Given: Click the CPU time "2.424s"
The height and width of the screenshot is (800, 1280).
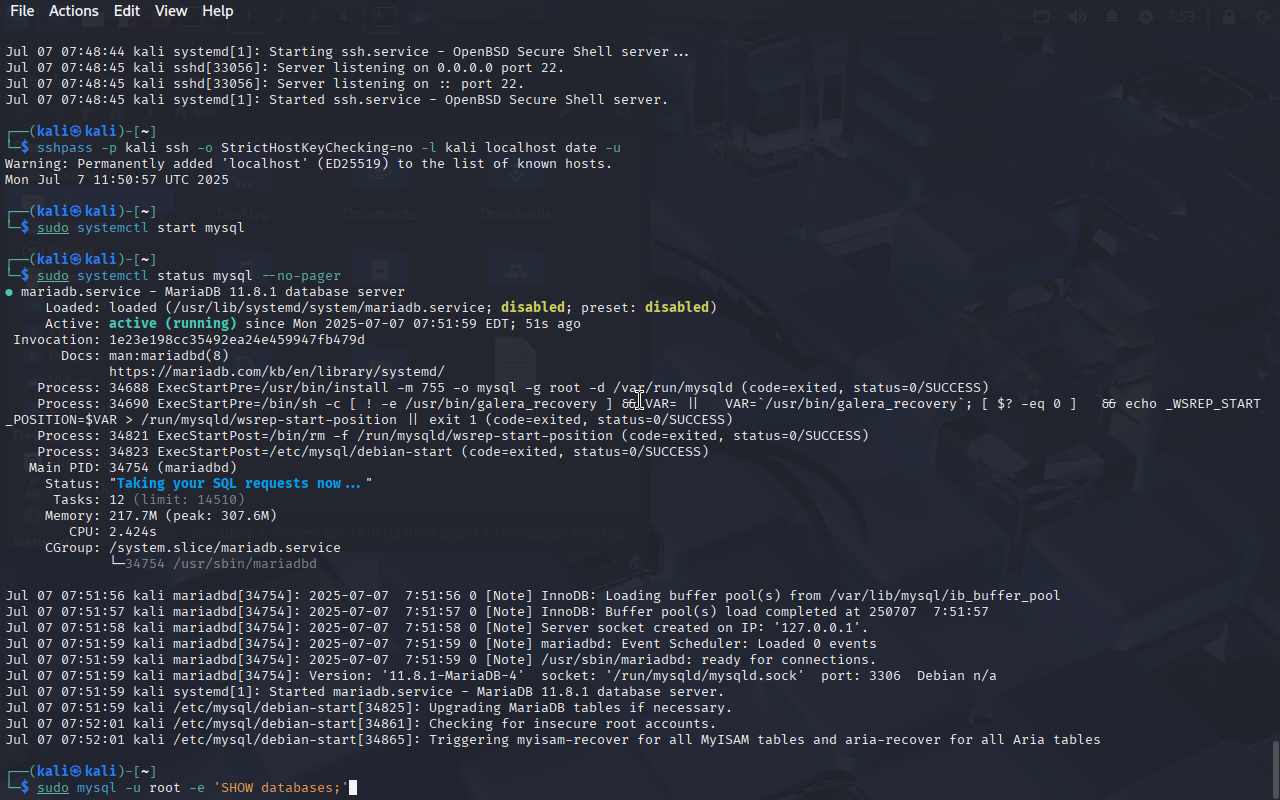Looking at the screenshot, I should pyautogui.click(x=133, y=532).
